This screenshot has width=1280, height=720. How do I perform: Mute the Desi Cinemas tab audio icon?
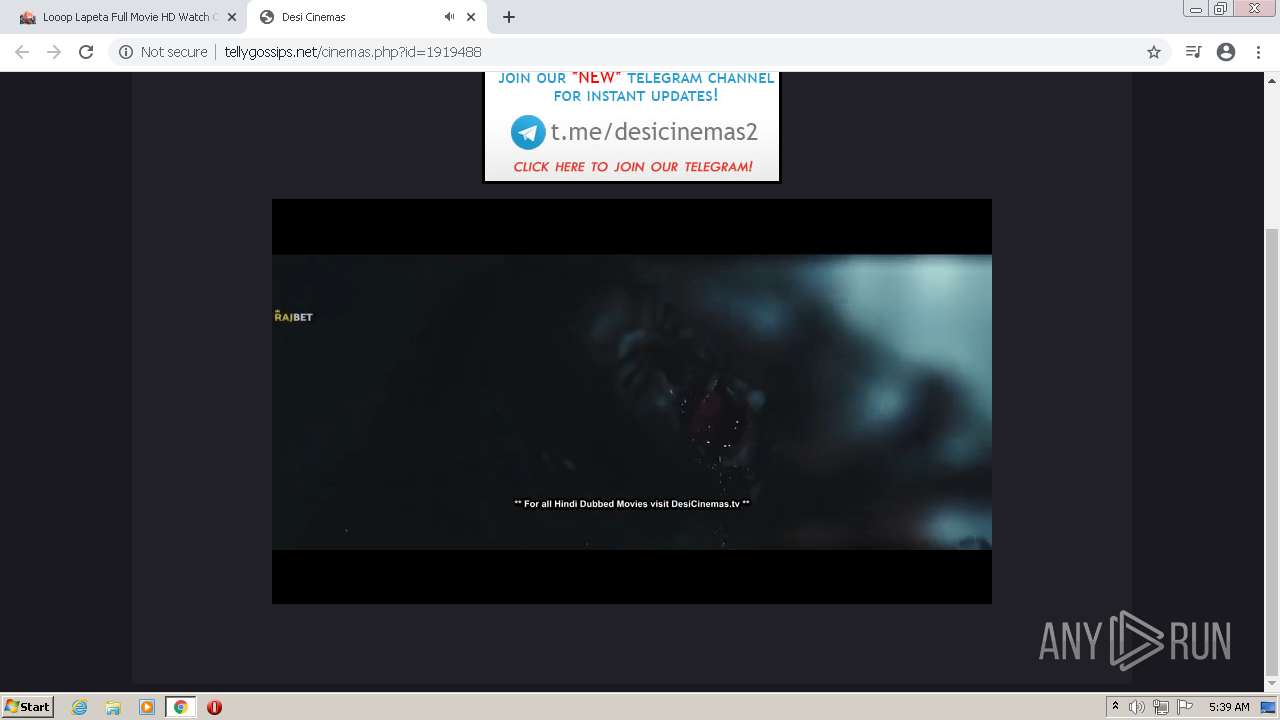click(x=449, y=17)
